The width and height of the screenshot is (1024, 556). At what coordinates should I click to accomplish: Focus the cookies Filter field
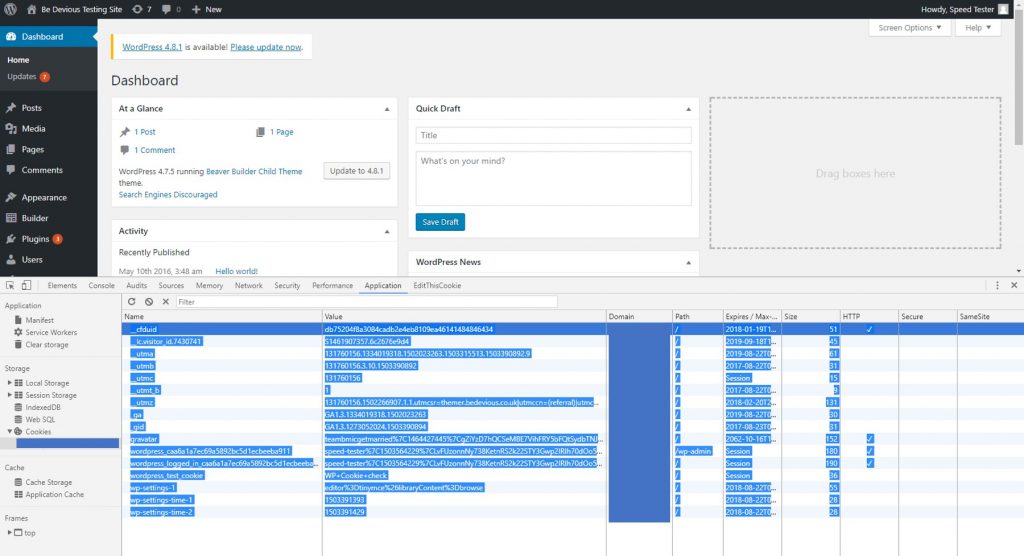(x=366, y=302)
